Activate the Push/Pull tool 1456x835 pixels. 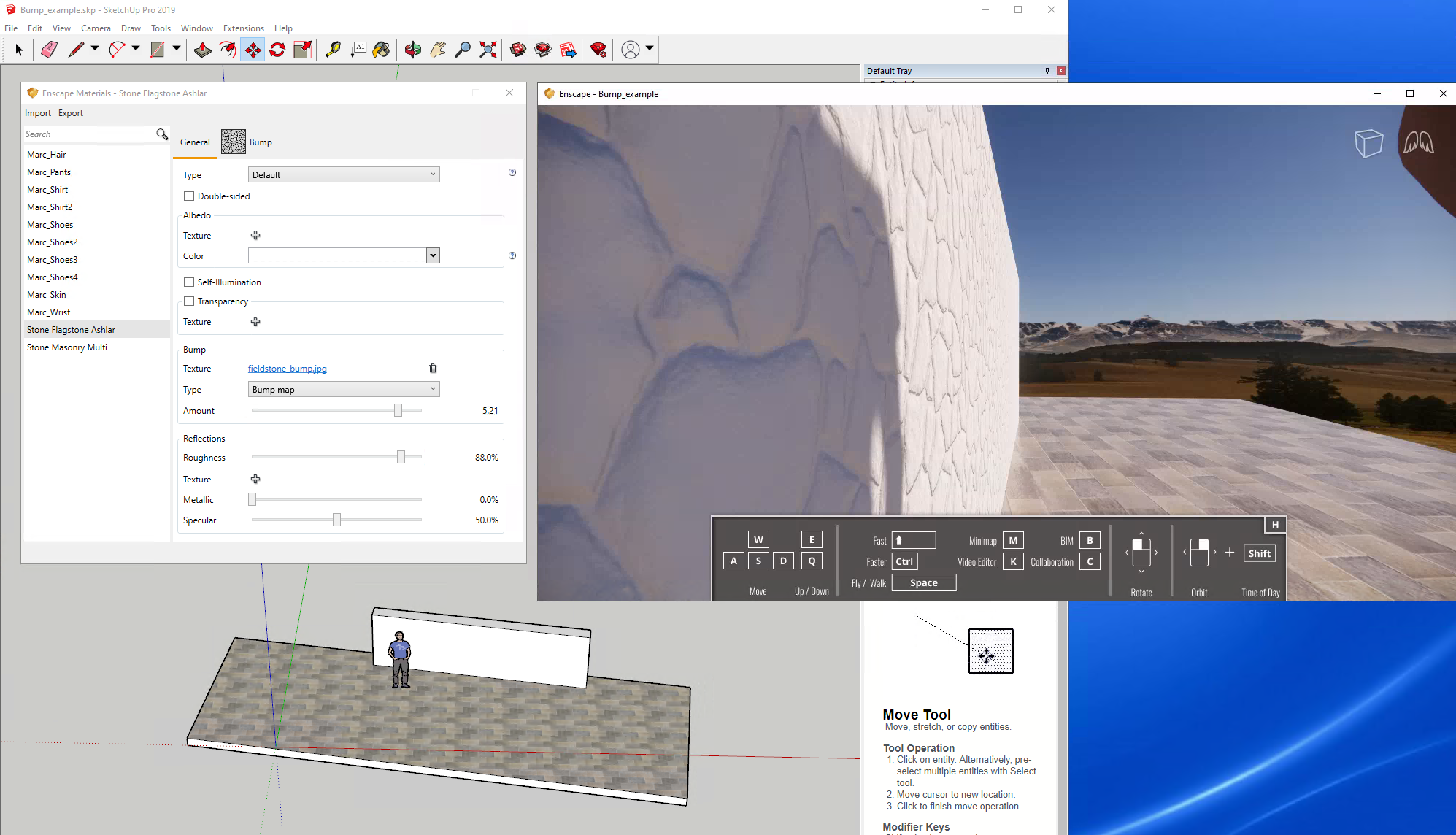203,50
